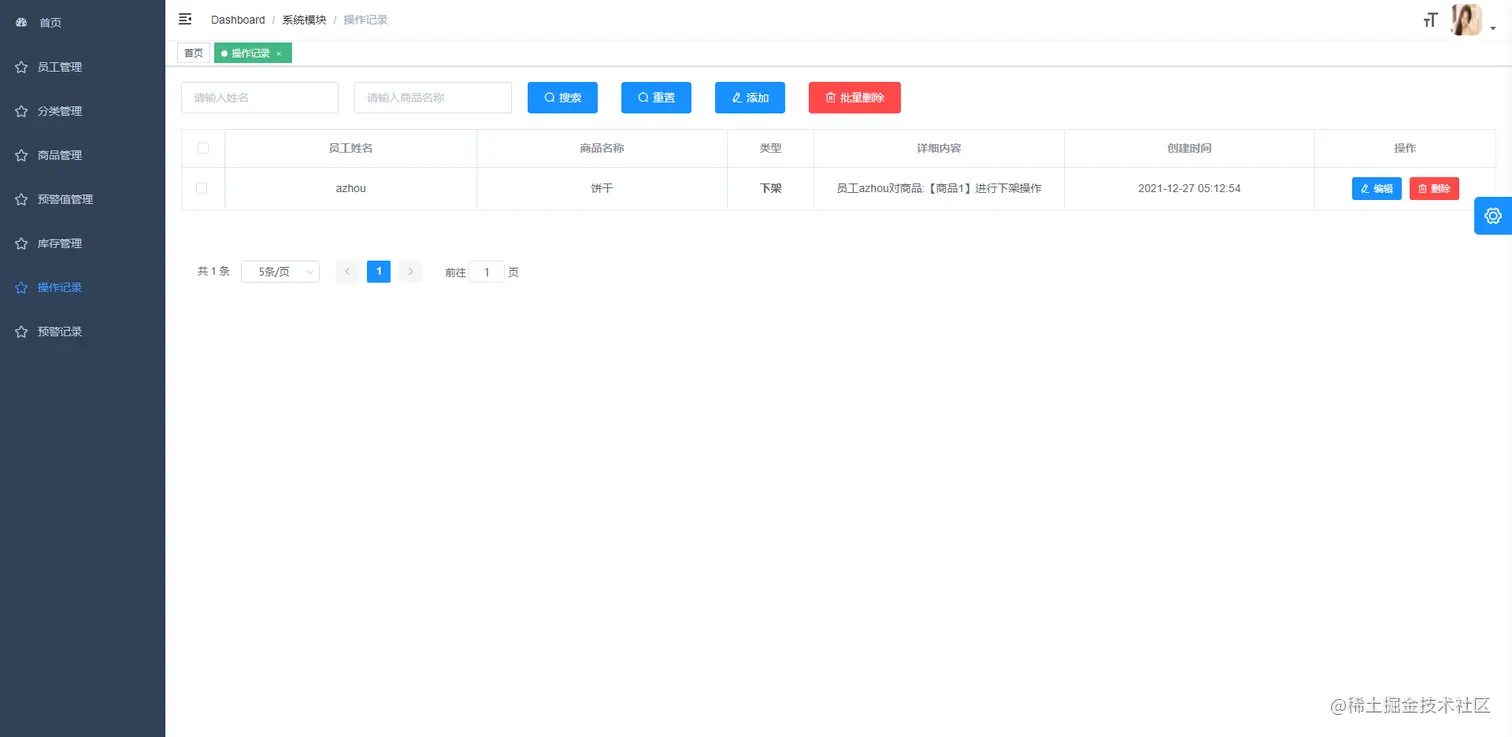Open the blue settings gear panel
Viewport: 1512px width, 737px height.
click(x=1493, y=216)
